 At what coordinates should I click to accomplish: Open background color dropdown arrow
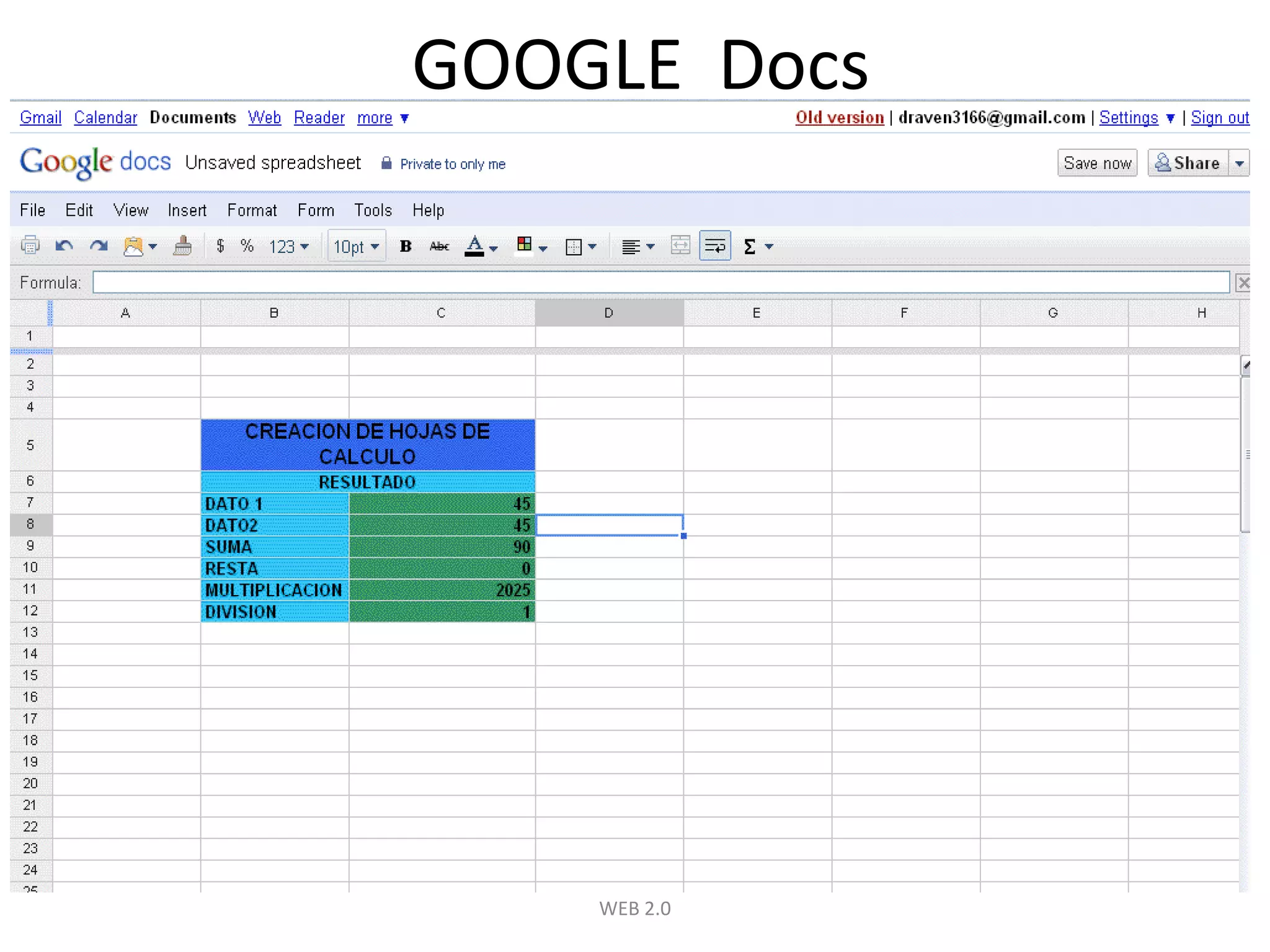click(x=543, y=249)
